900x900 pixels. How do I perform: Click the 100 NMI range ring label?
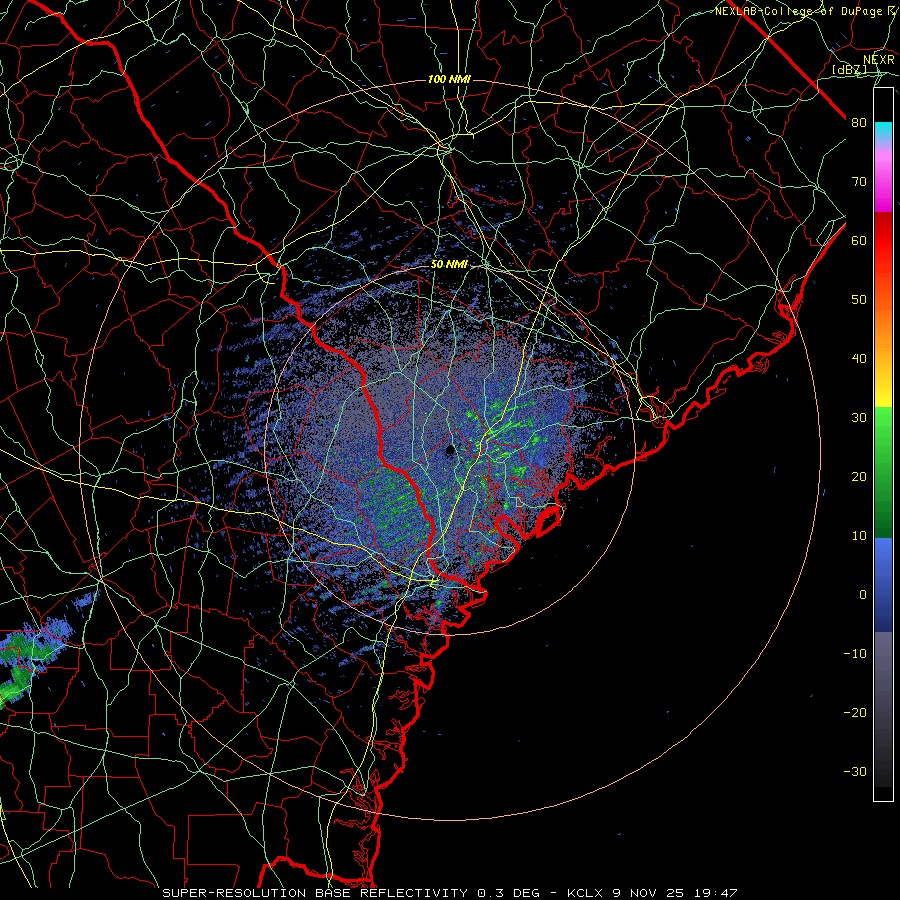[449, 79]
